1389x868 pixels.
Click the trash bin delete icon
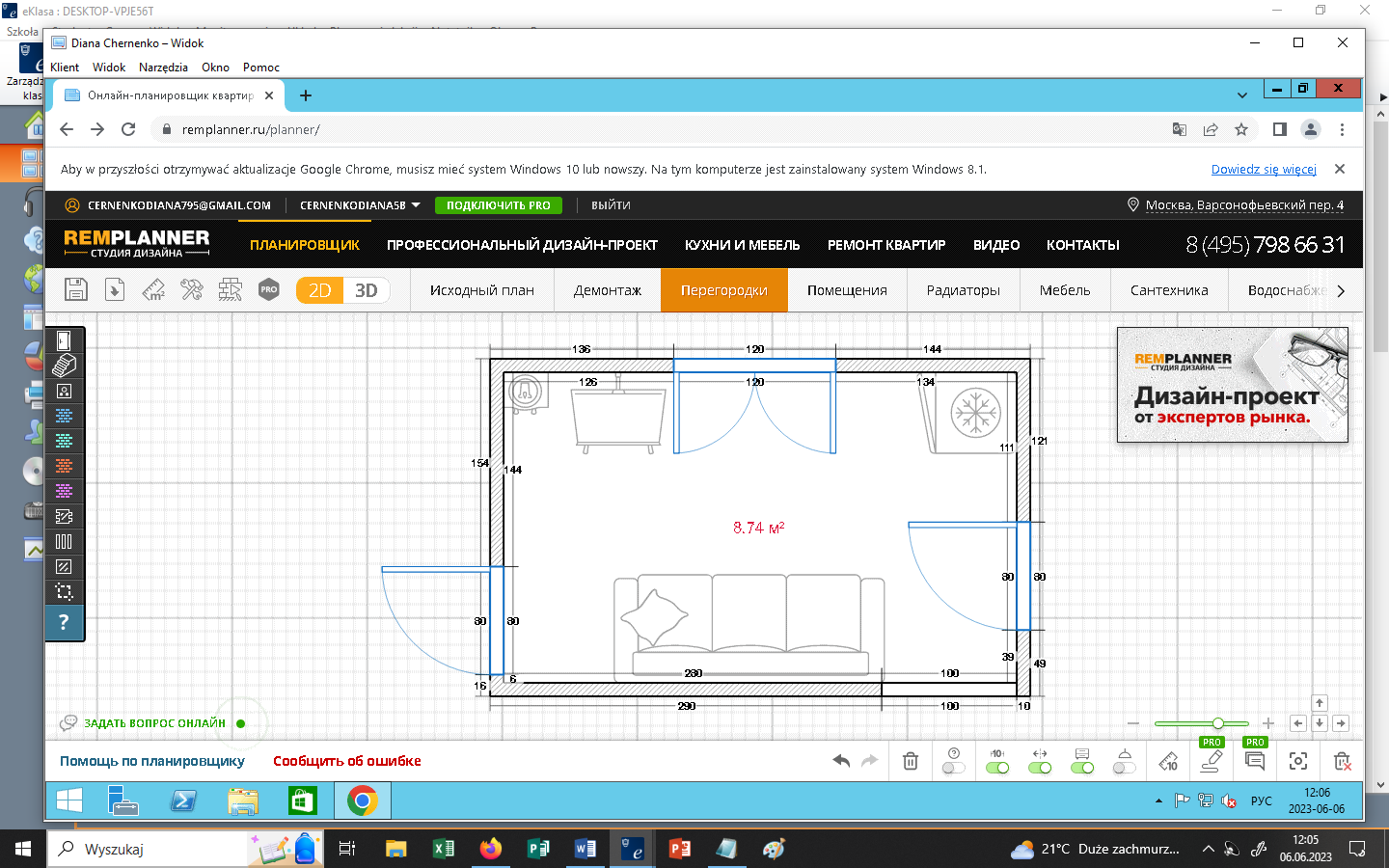coord(910,761)
